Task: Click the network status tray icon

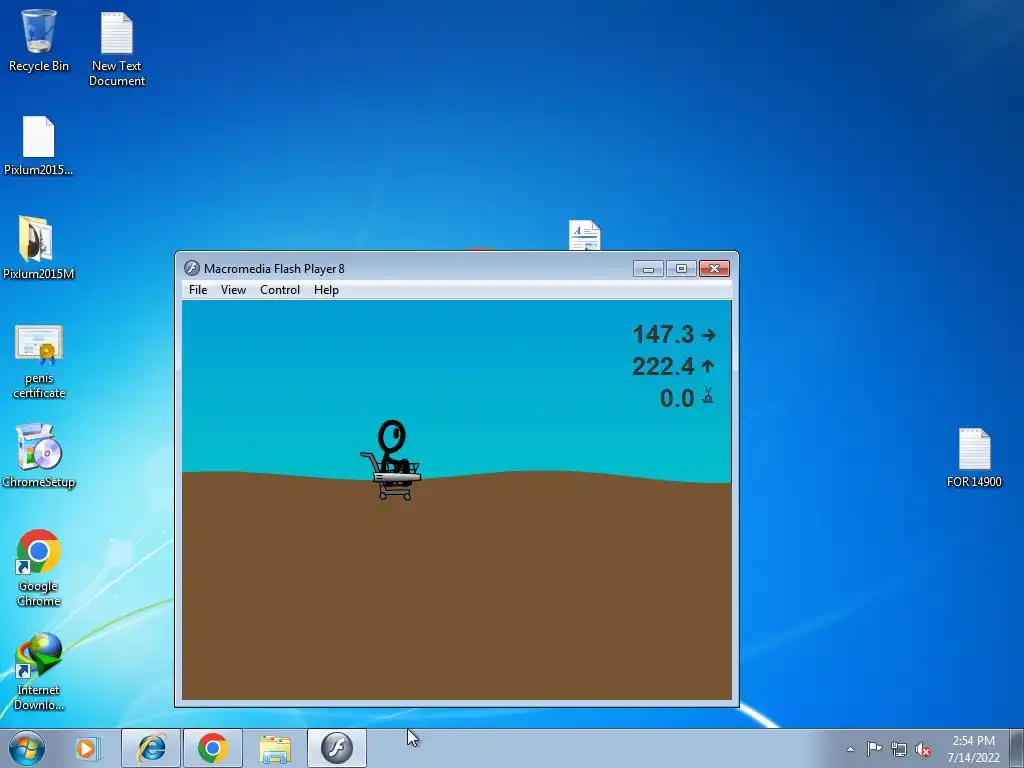Action: [899, 749]
